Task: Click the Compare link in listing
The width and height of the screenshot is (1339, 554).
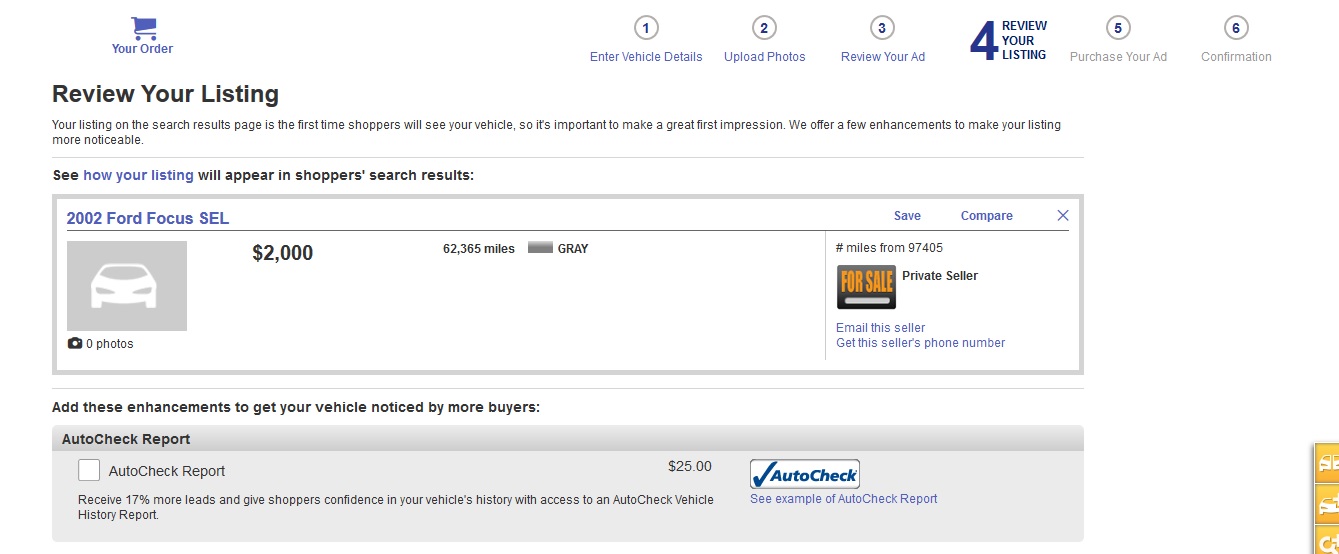Action: [x=987, y=216]
